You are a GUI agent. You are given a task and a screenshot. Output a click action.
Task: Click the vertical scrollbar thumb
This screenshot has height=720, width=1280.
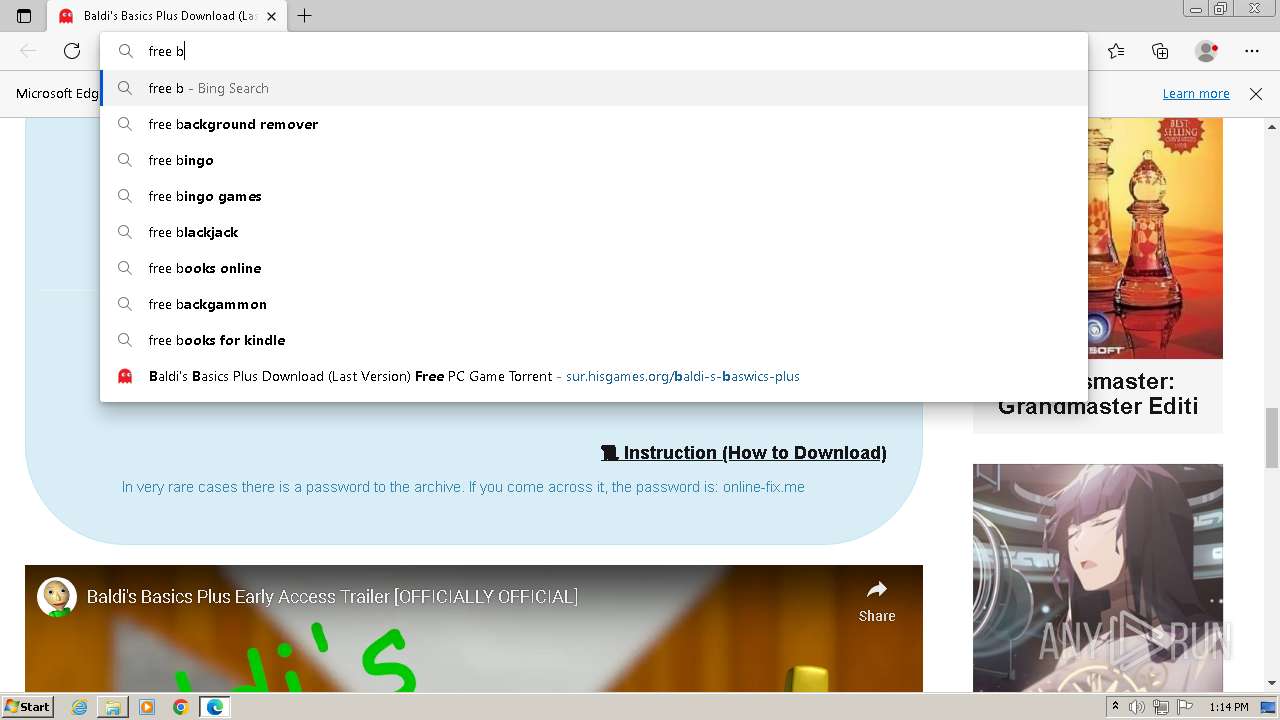point(1272,438)
